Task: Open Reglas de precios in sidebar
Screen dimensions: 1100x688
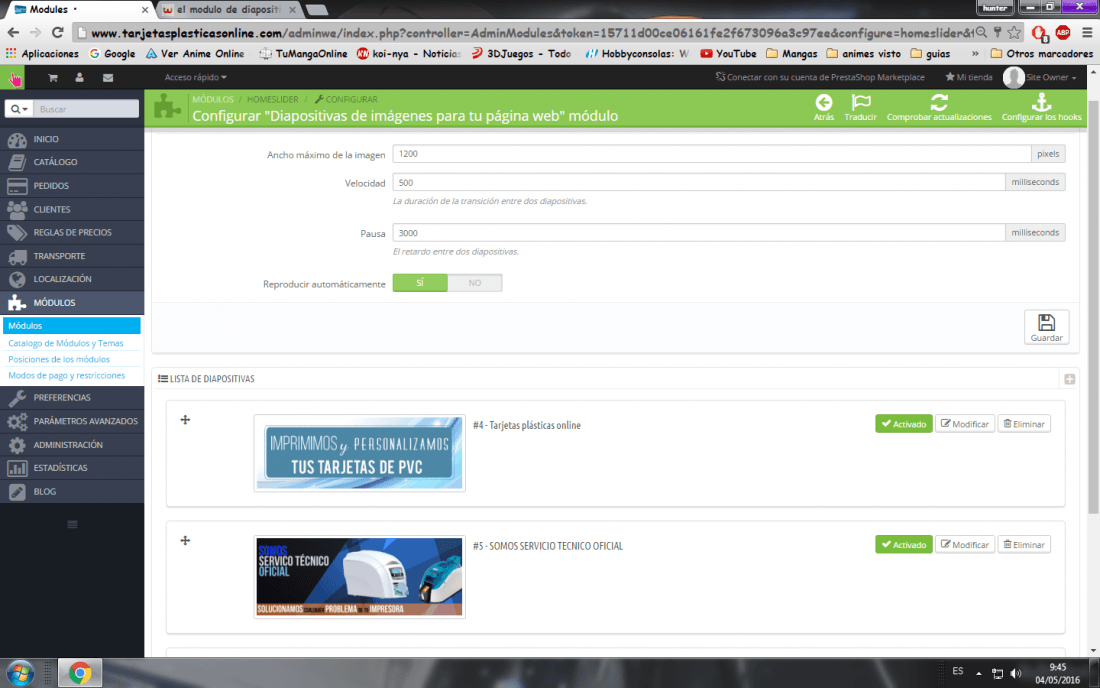Action: coord(72,232)
